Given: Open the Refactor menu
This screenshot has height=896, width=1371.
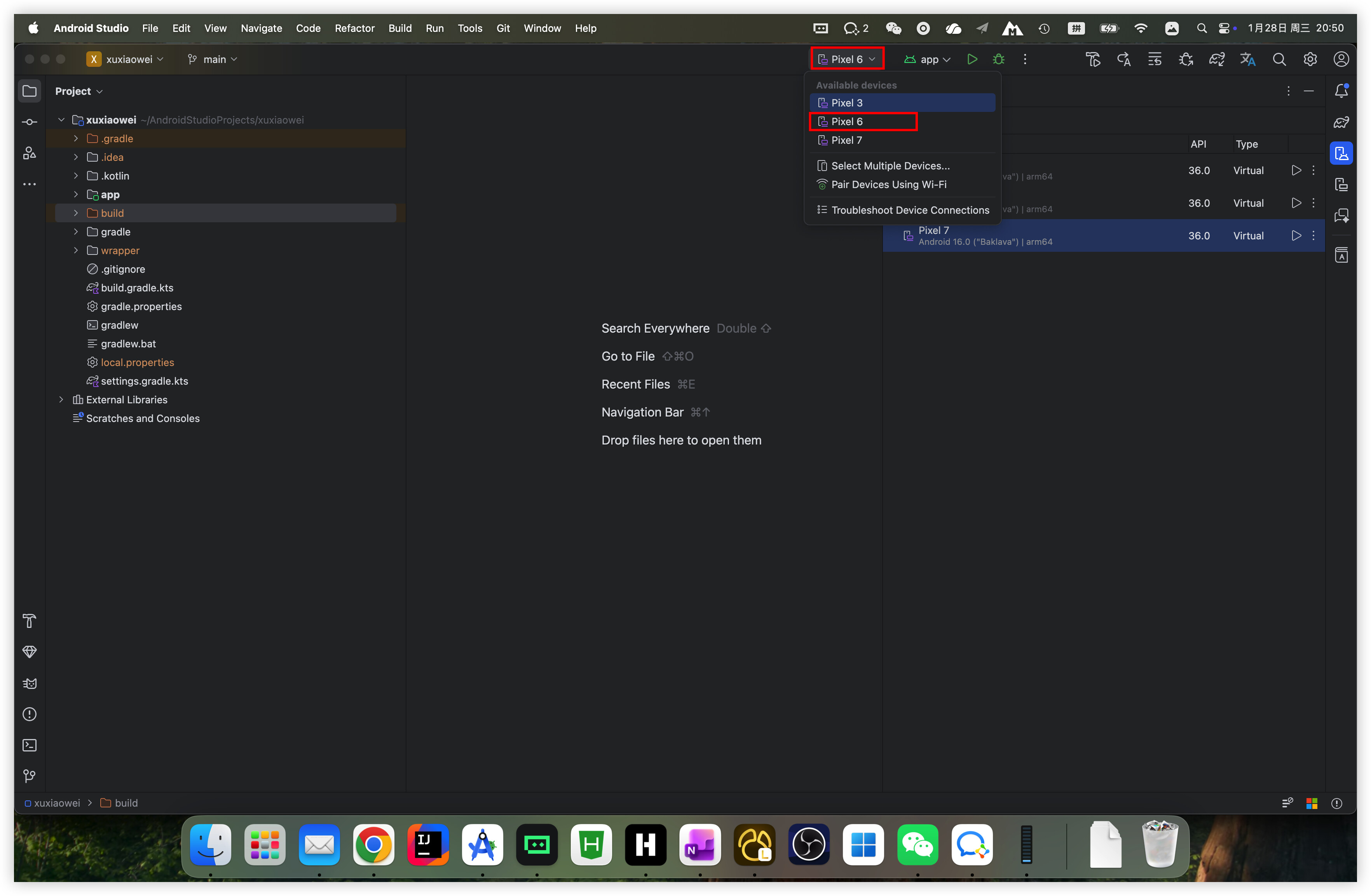Looking at the screenshot, I should click(x=354, y=28).
